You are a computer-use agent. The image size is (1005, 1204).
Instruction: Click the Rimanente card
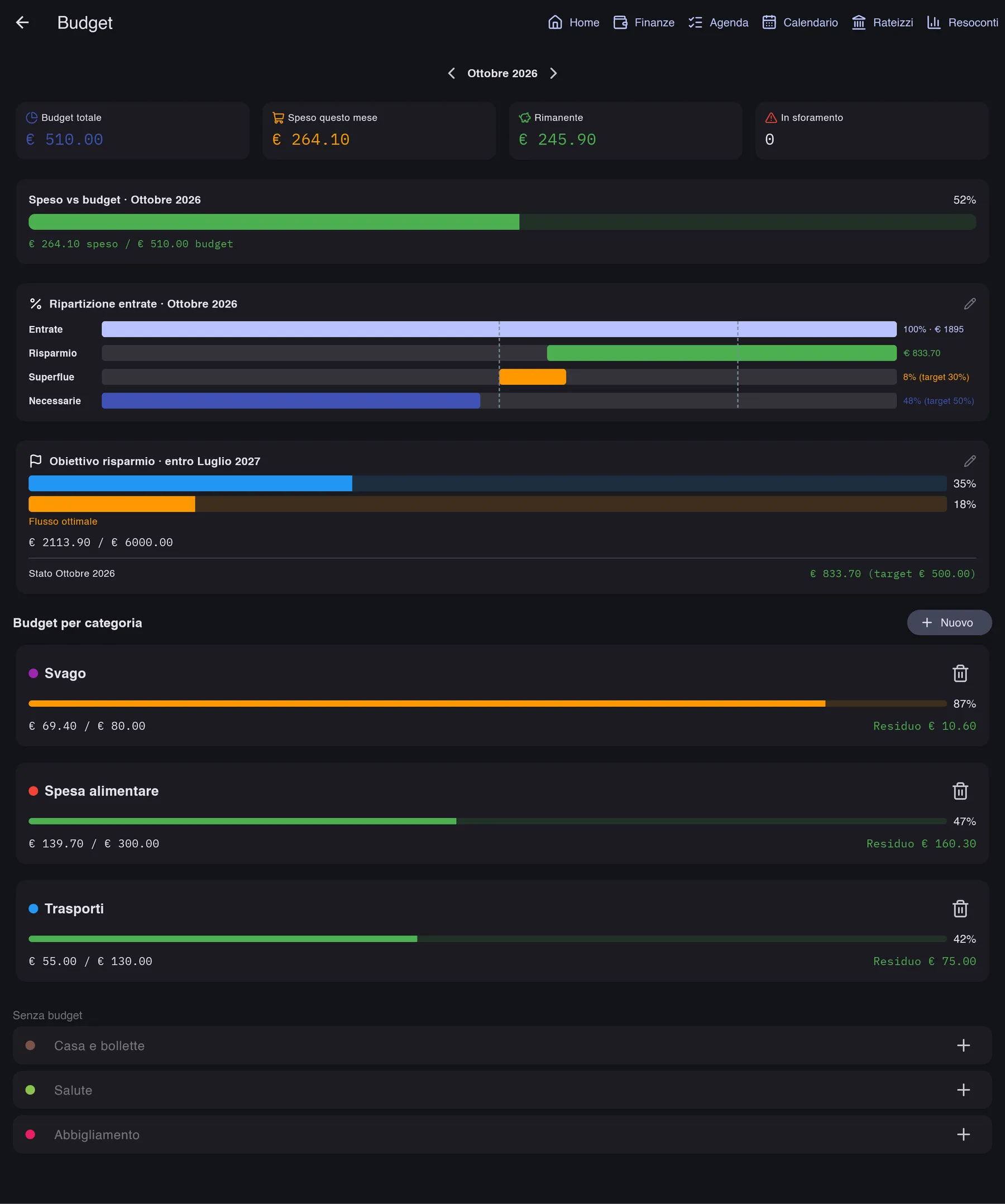(626, 131)
